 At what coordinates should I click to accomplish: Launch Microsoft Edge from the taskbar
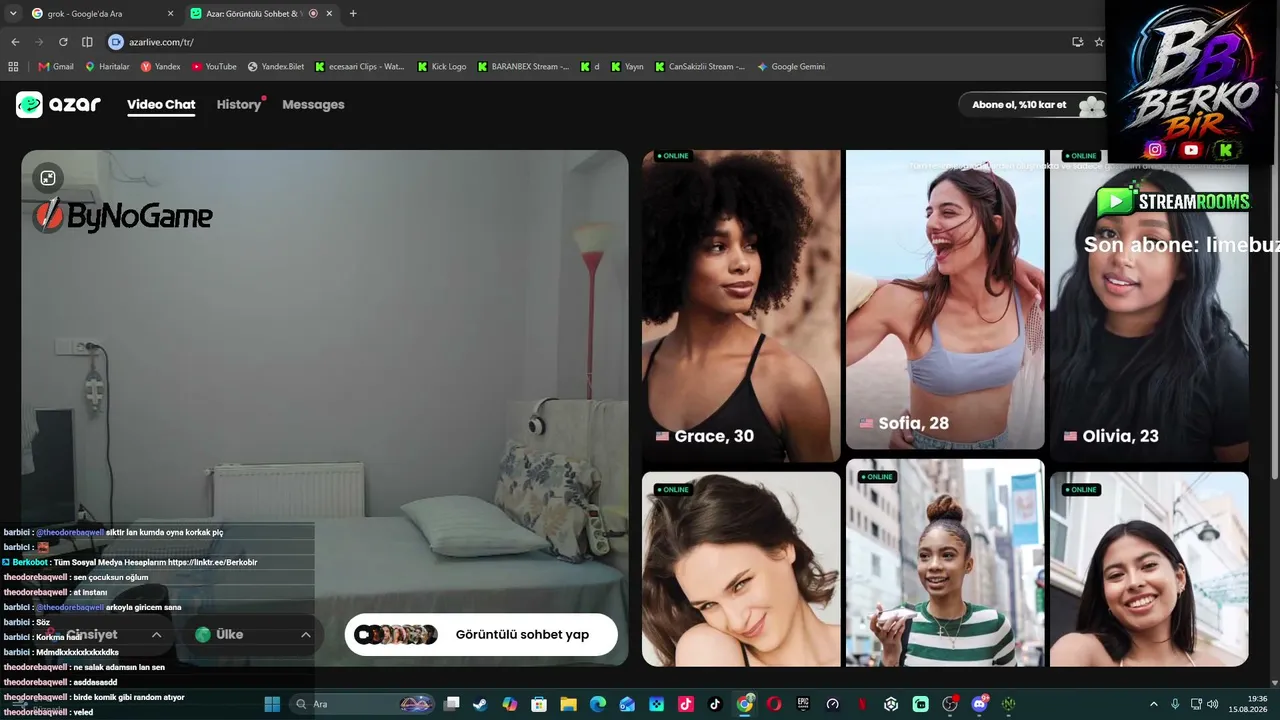(x=598, y=704)
